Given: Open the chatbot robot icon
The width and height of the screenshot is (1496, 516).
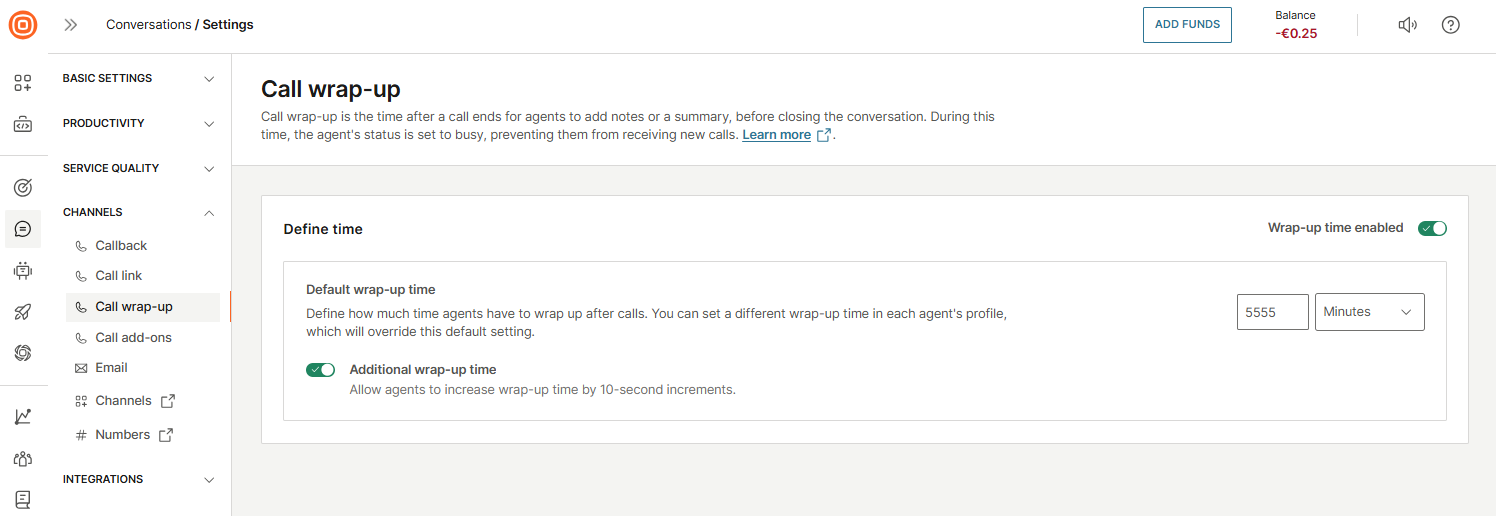Looking at the screenshot, I should [x=23, y=270].
